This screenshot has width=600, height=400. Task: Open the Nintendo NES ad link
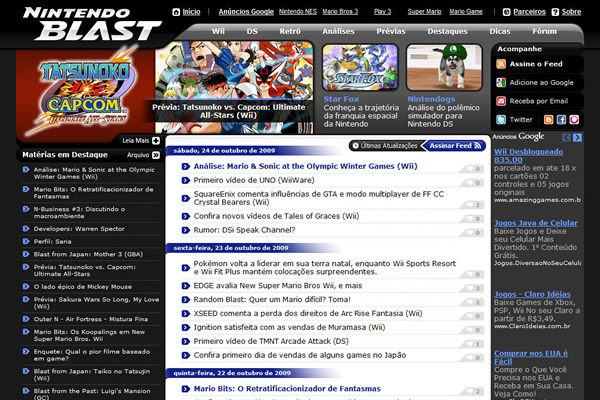(x=298, y=11)
